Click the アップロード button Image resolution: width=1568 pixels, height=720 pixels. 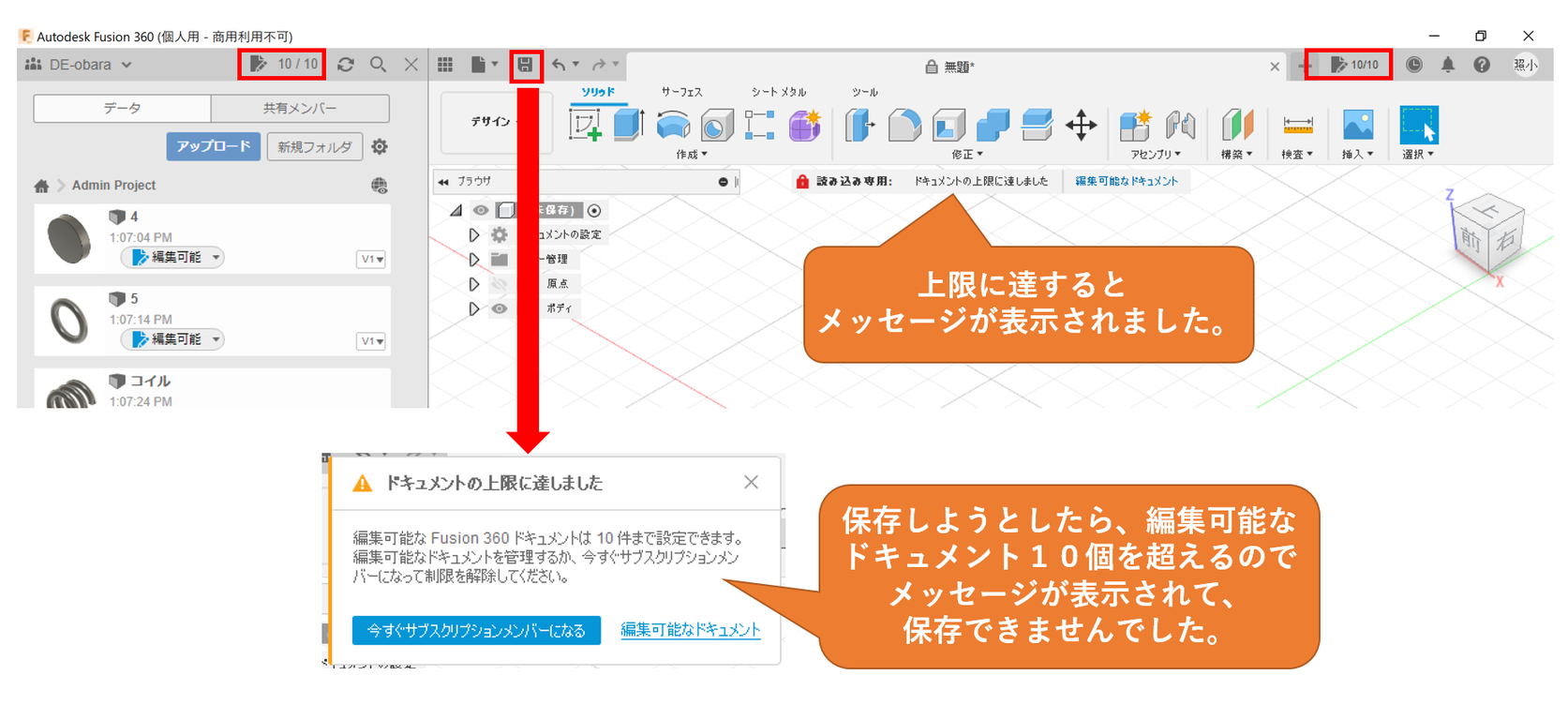coord(214,146)
